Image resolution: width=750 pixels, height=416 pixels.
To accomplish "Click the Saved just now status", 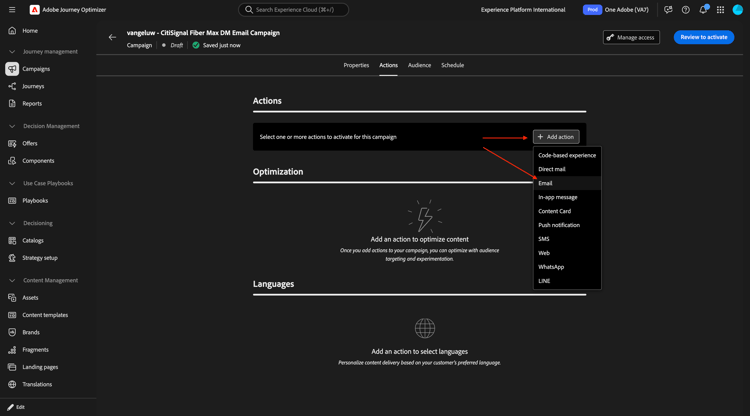I will 221,45.
